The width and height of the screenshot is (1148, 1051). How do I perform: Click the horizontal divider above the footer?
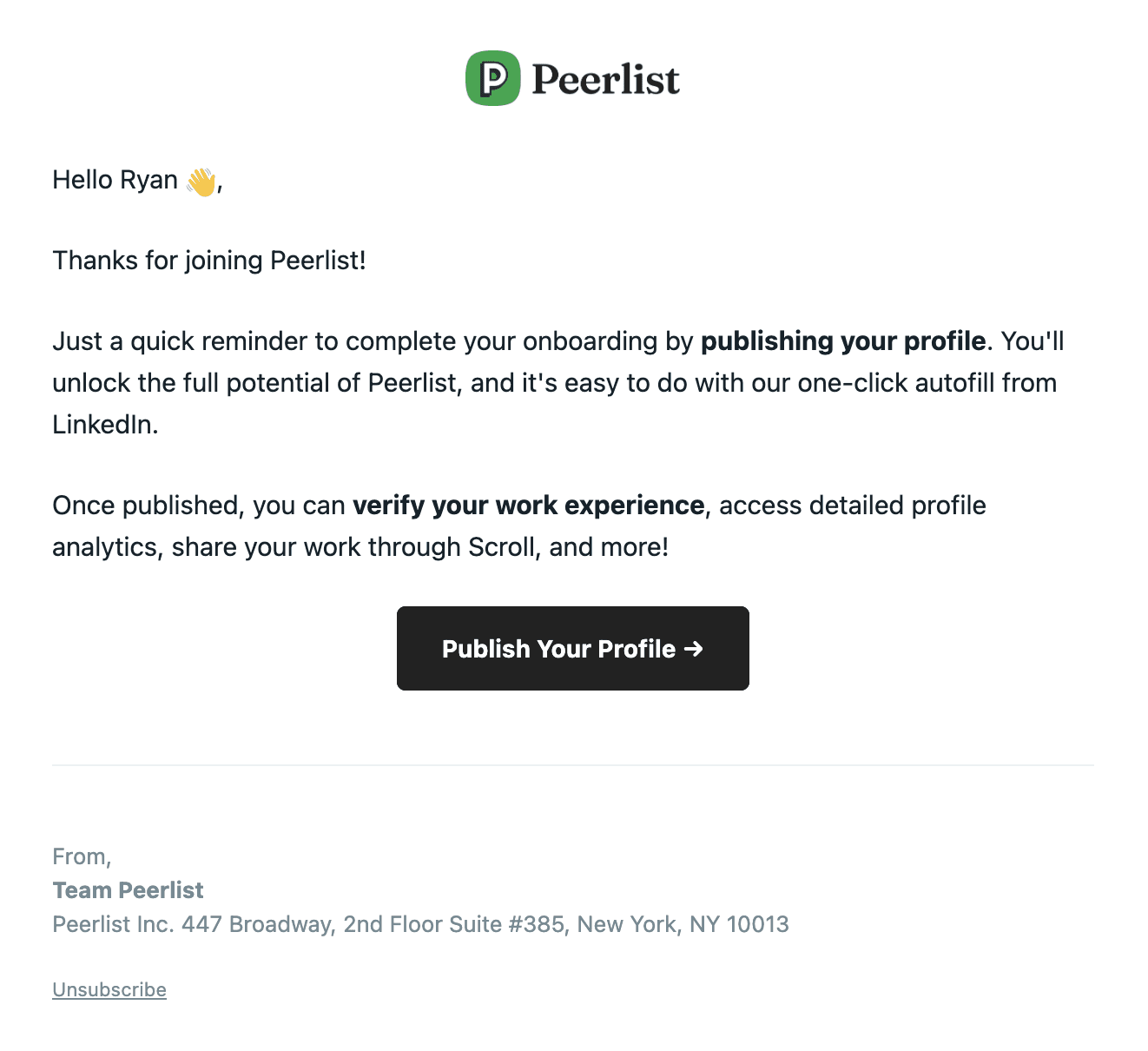pos(573,765)
